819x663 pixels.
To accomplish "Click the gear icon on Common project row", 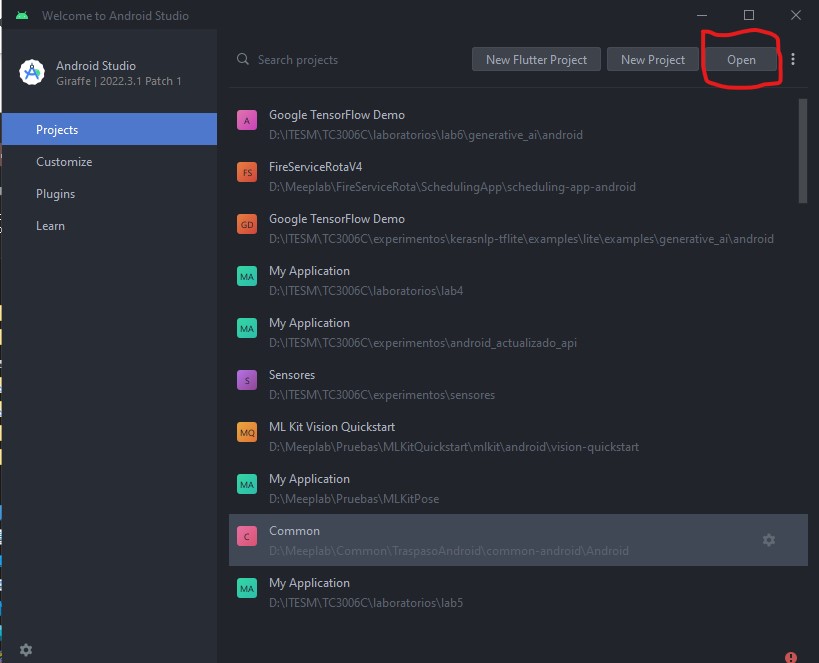I will [768, 540].
